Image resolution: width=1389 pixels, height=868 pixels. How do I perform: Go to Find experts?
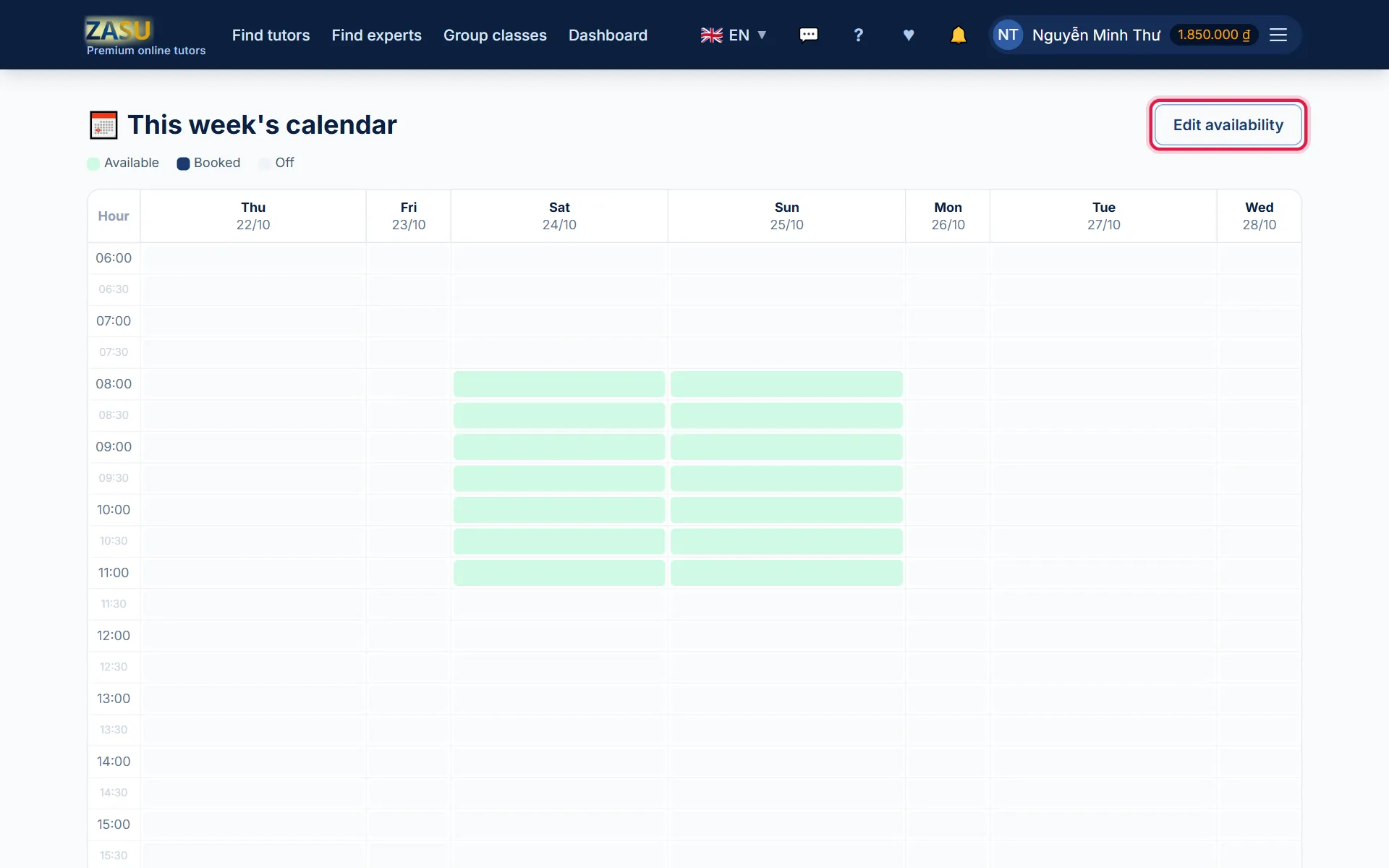[x=376, y=35]
